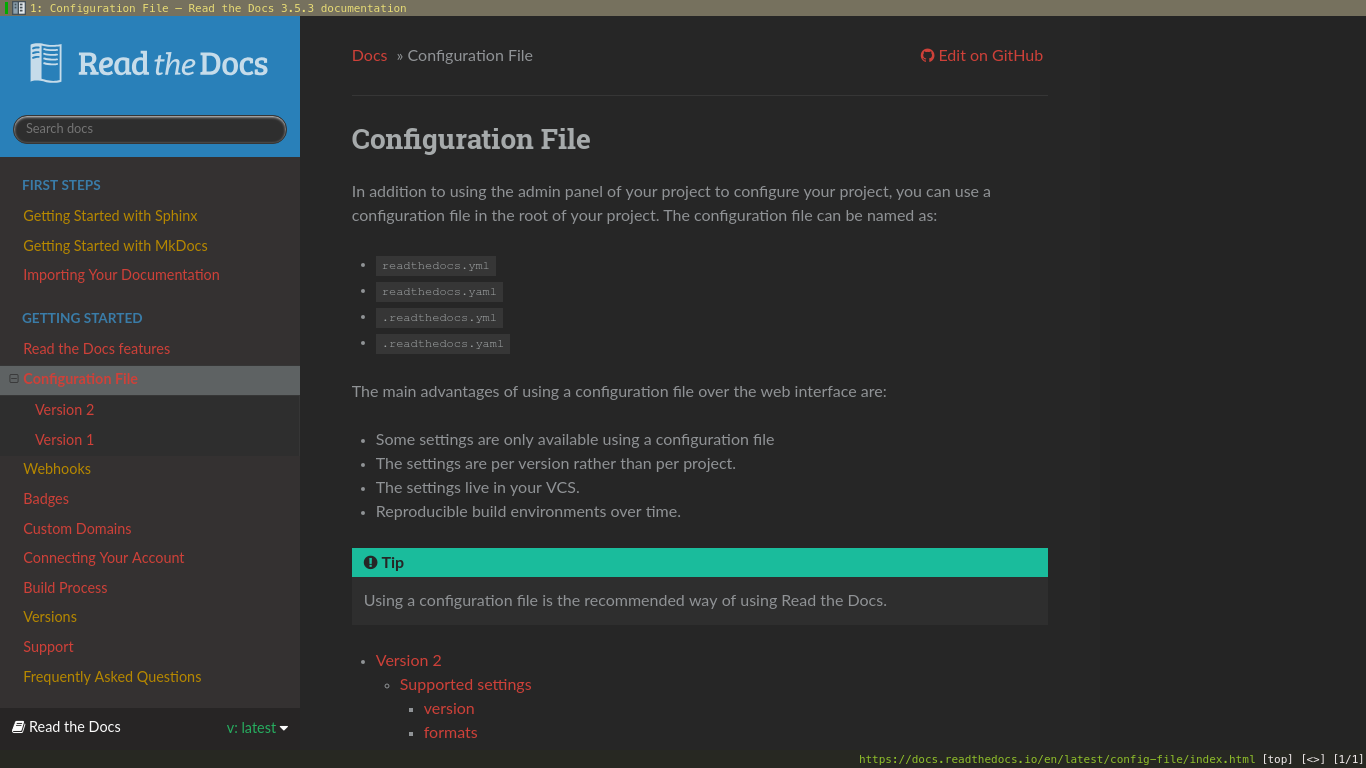Click the GETTING STARTED sidebar caption
The image size is (1366, 768).
point(82,318)
